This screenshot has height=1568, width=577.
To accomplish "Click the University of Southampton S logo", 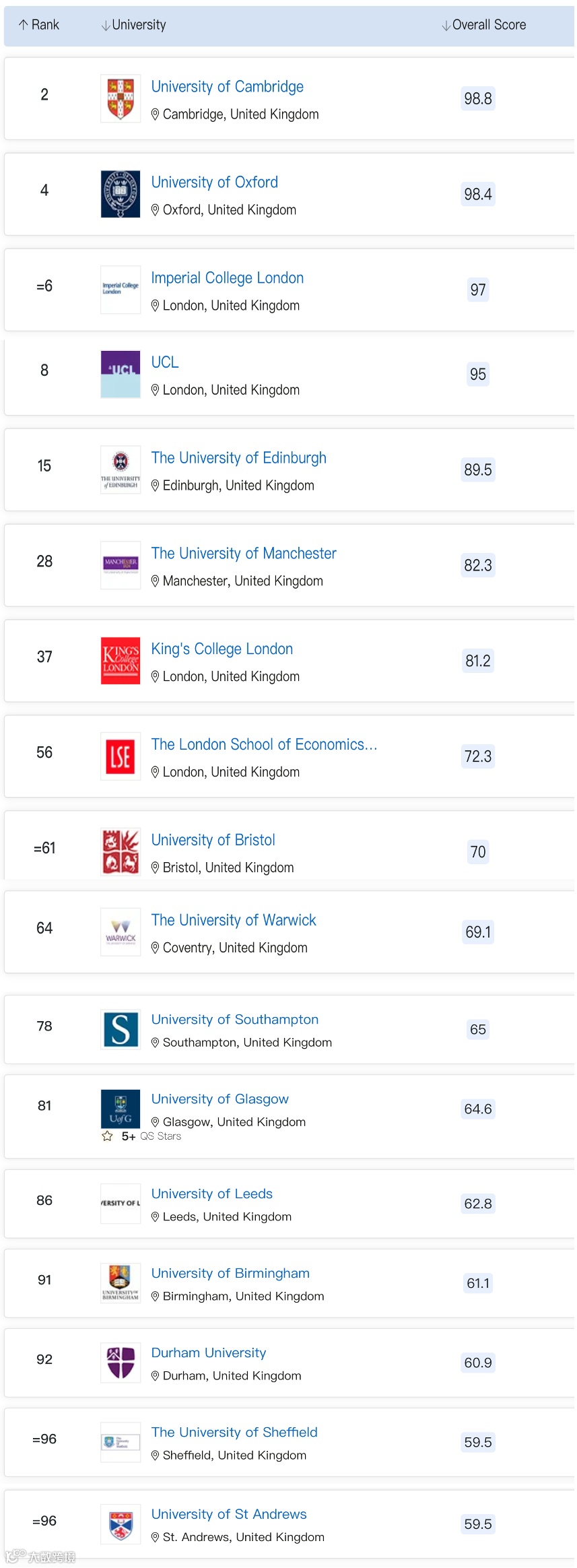I will coord(121,1029).
